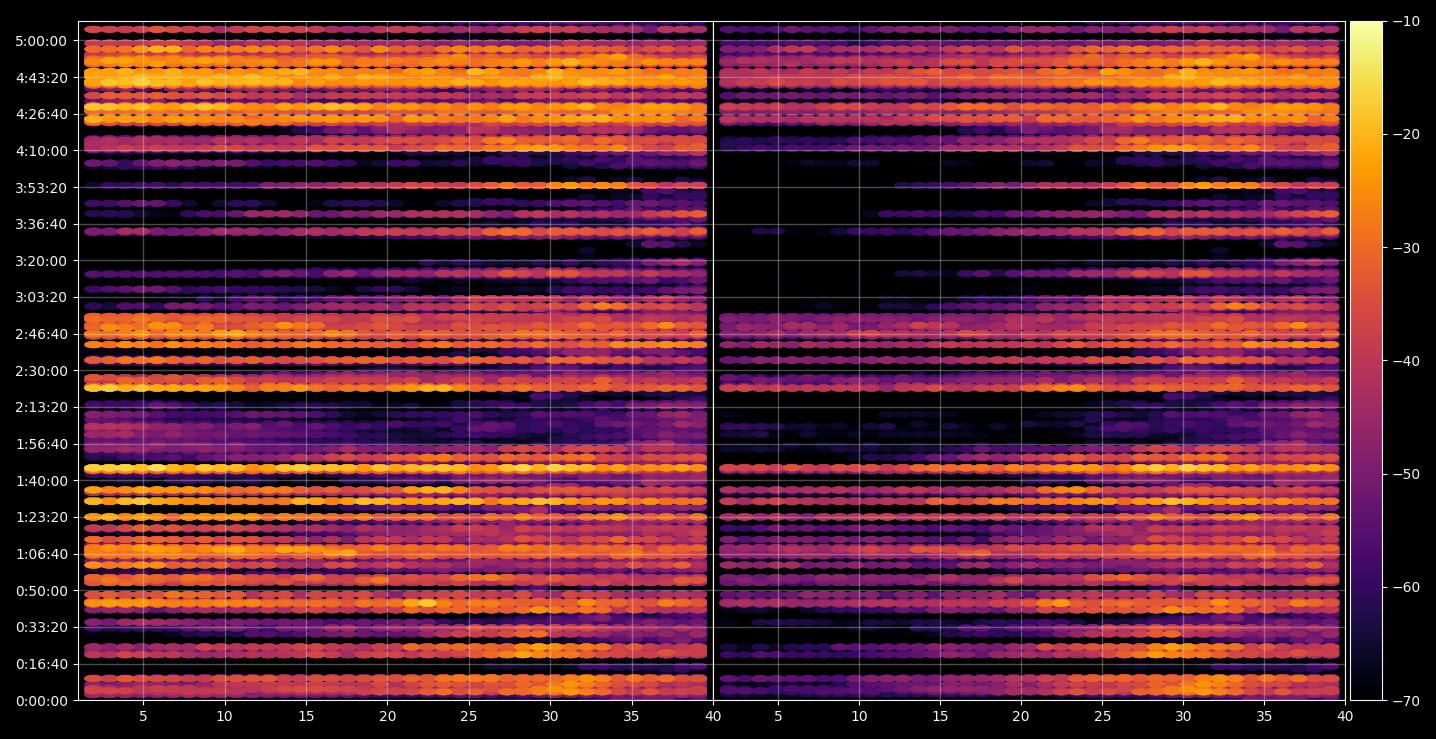
Task: Select x-axis label 10 under right heatmap
Action: (x=858, y=716)
